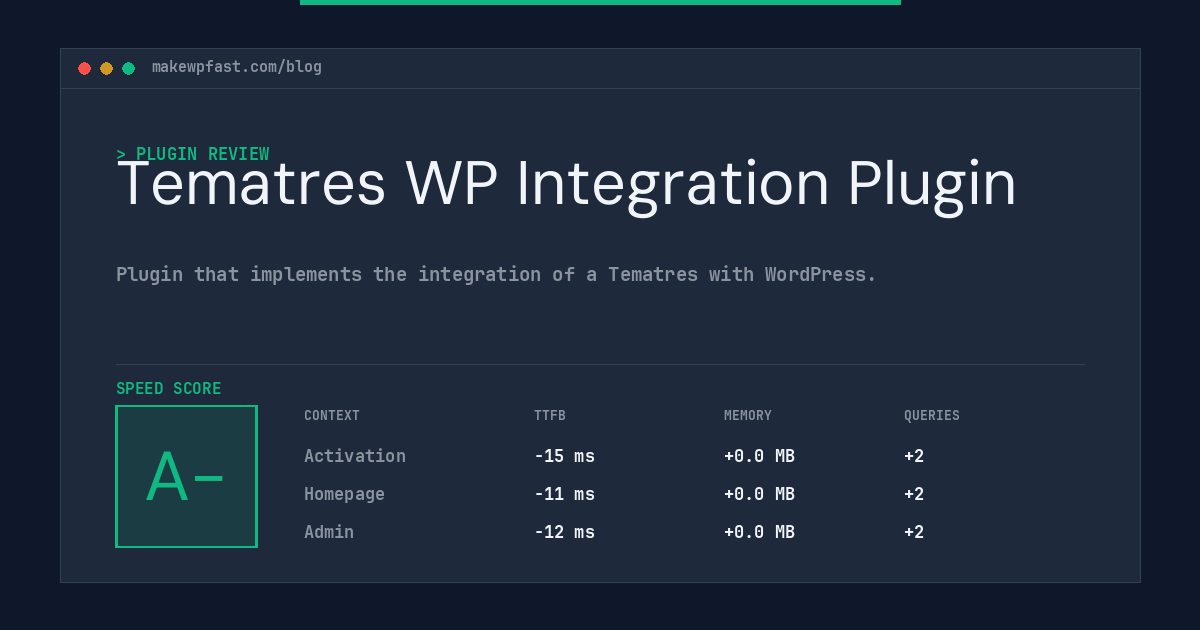Click the green window dot
1200x630 pixels.
point(128,68)
